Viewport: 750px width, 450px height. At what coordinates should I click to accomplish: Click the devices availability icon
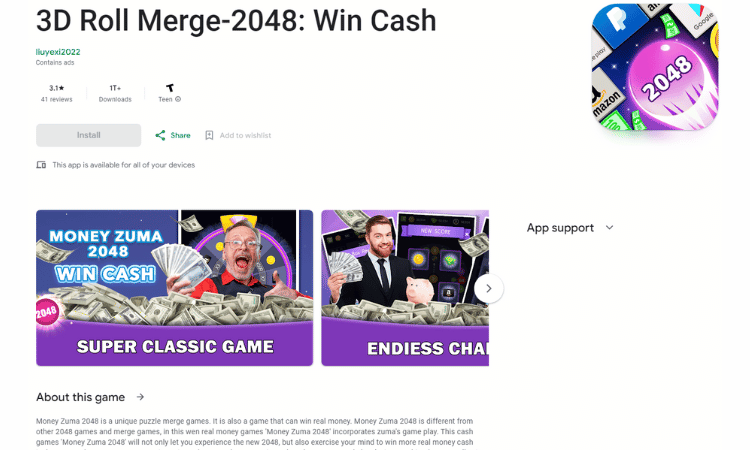coord(42,165)
